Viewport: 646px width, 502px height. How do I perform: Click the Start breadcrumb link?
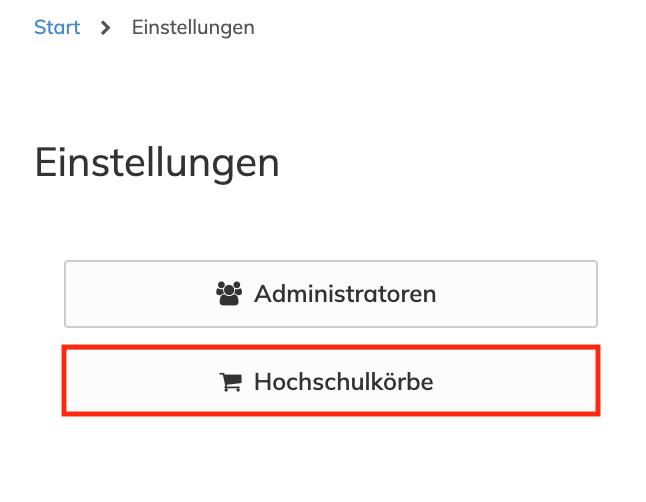point(57,27)
